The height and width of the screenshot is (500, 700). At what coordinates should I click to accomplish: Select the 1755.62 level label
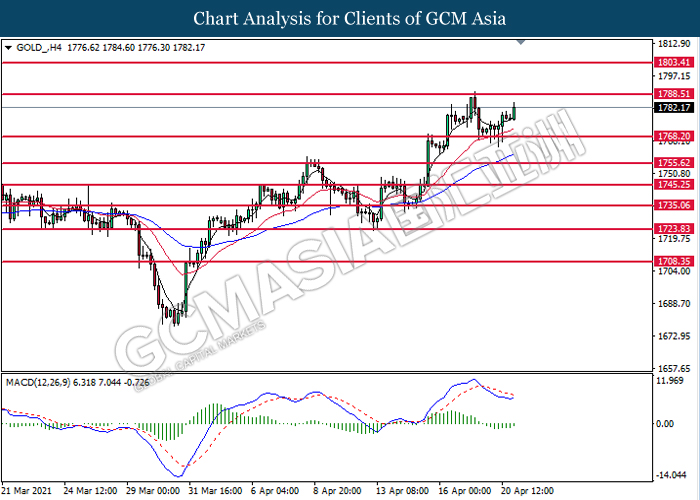click(674, 163)
